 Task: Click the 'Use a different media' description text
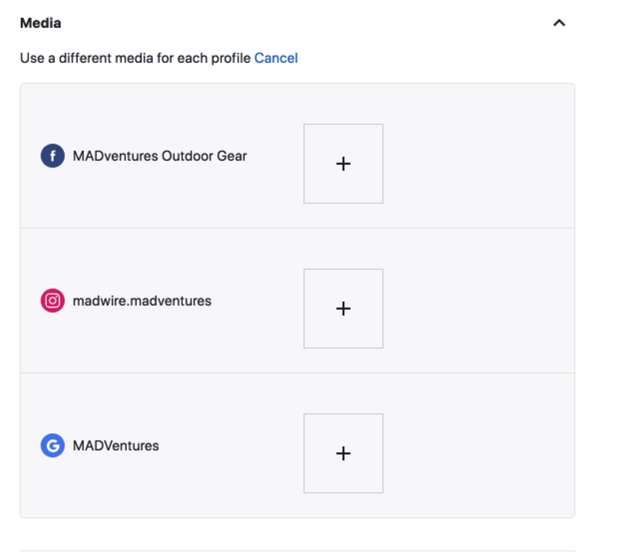tap(135, 58)
